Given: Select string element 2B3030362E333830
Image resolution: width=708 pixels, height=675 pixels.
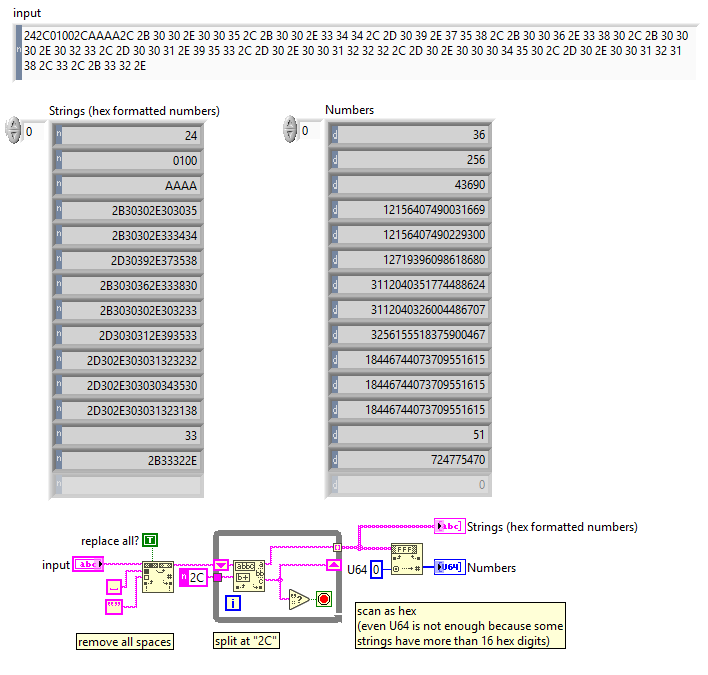Looking at the screenshot, I should pos(128,285).
